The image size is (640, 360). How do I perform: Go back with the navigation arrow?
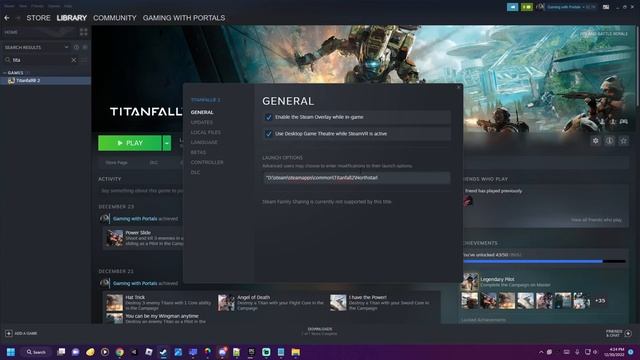click(7, 18)
